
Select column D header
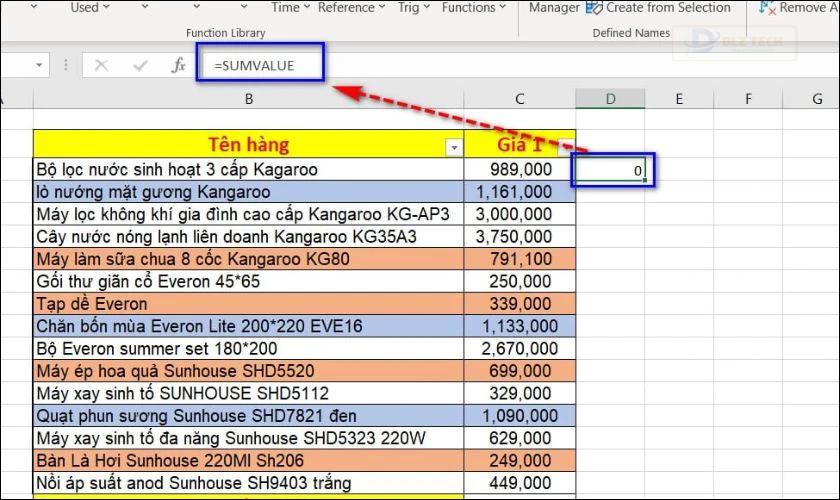click(x=610, y=99)
